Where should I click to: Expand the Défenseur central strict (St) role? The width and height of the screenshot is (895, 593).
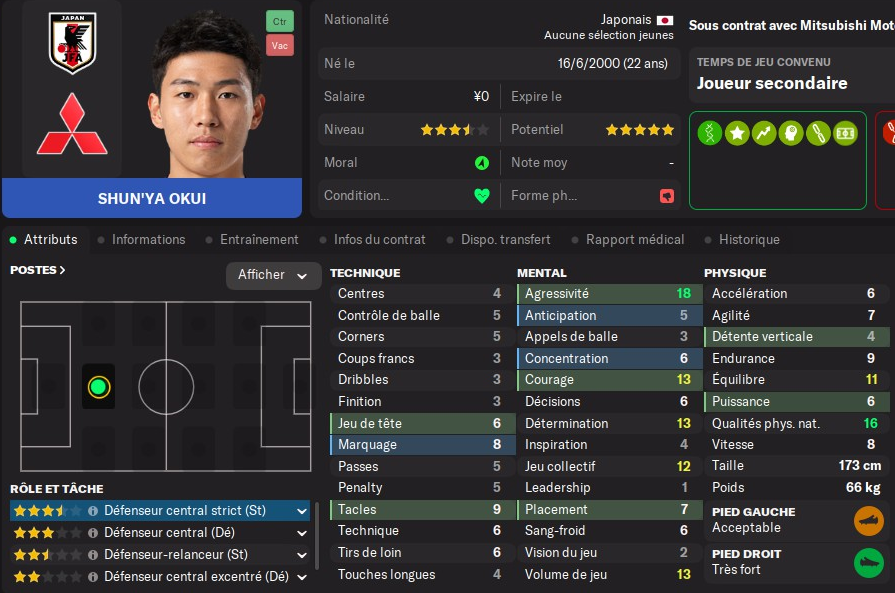[x=302, y=511]
